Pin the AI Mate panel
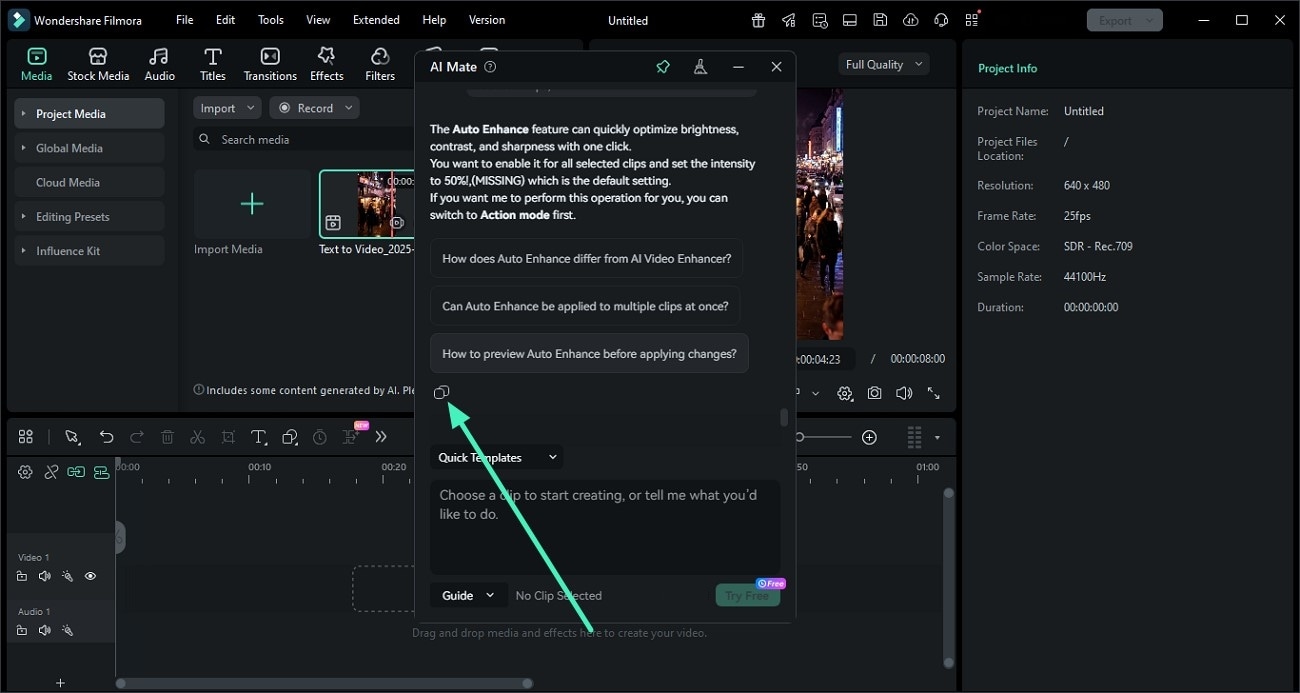Image resolution: width=1300 pixels, height=693 pixels. (x=662, y=67)
